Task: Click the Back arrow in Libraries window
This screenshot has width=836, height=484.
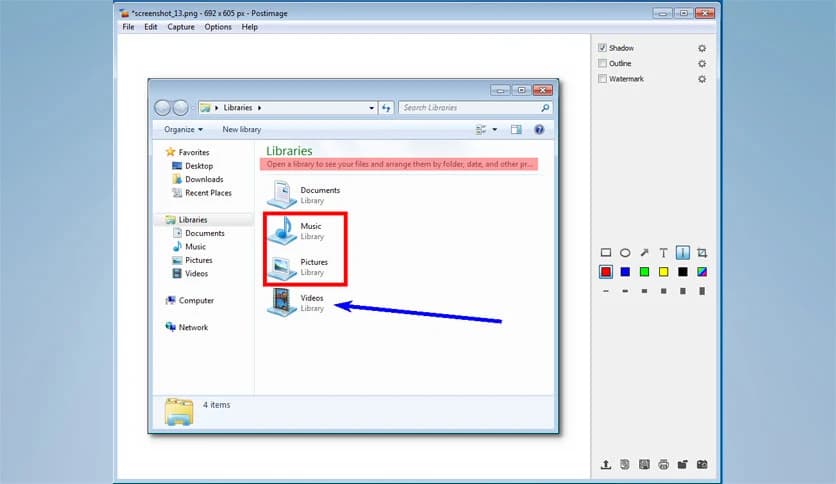Action: pyautogui.click(x=162, y=108)
